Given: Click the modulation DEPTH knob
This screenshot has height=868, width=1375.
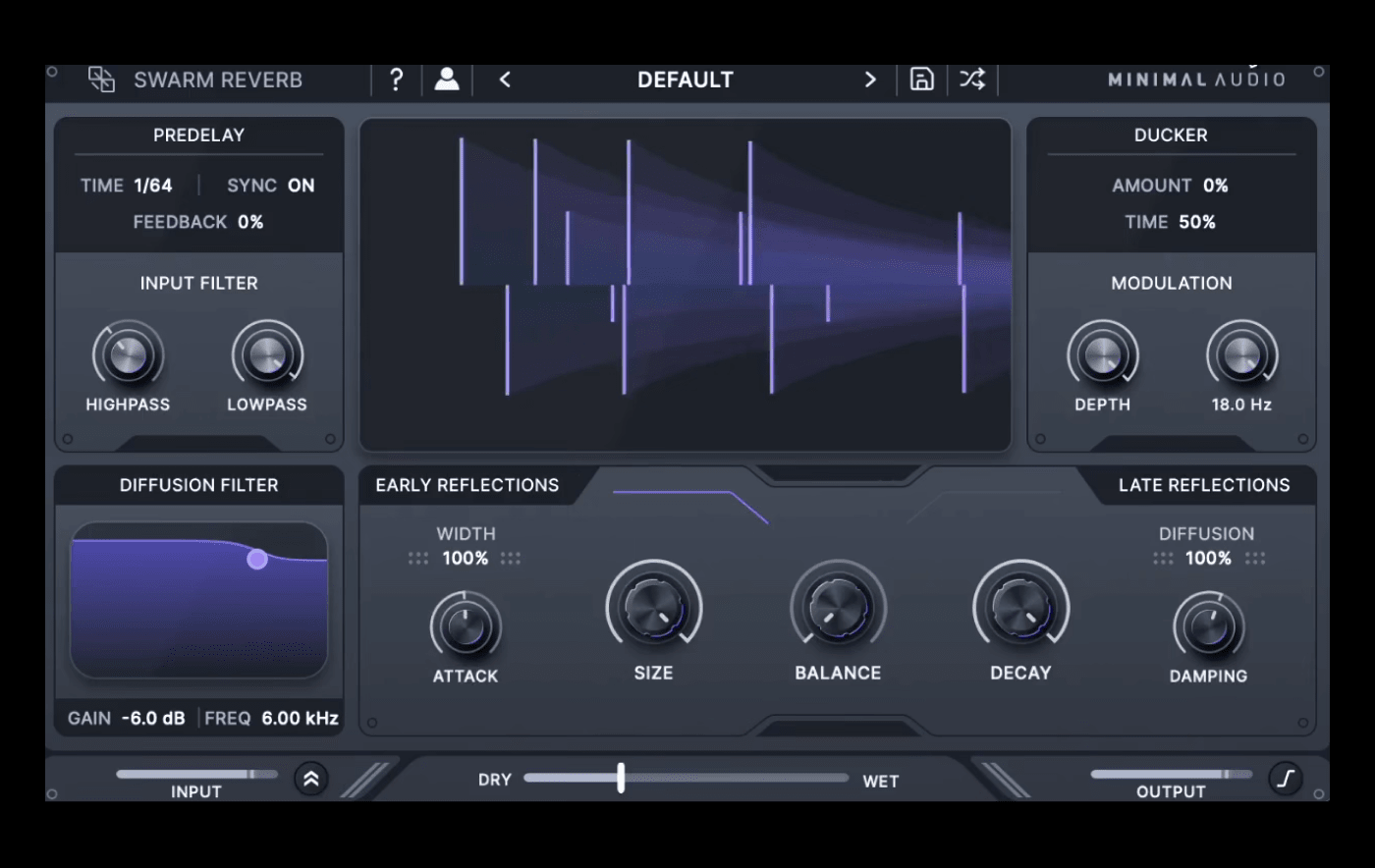Looking at the screenshot, I should 1103,355.
